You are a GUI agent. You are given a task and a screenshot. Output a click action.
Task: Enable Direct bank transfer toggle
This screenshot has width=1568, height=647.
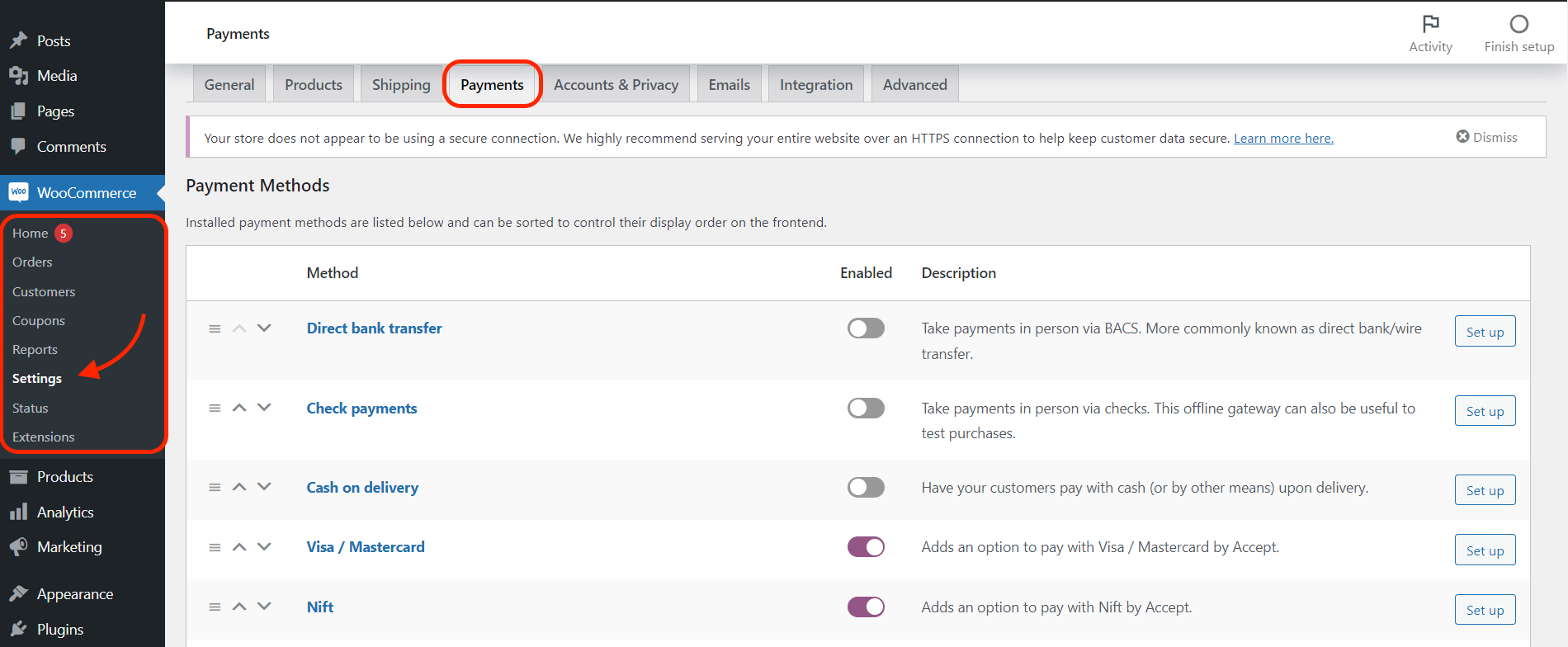coord(866,328)
